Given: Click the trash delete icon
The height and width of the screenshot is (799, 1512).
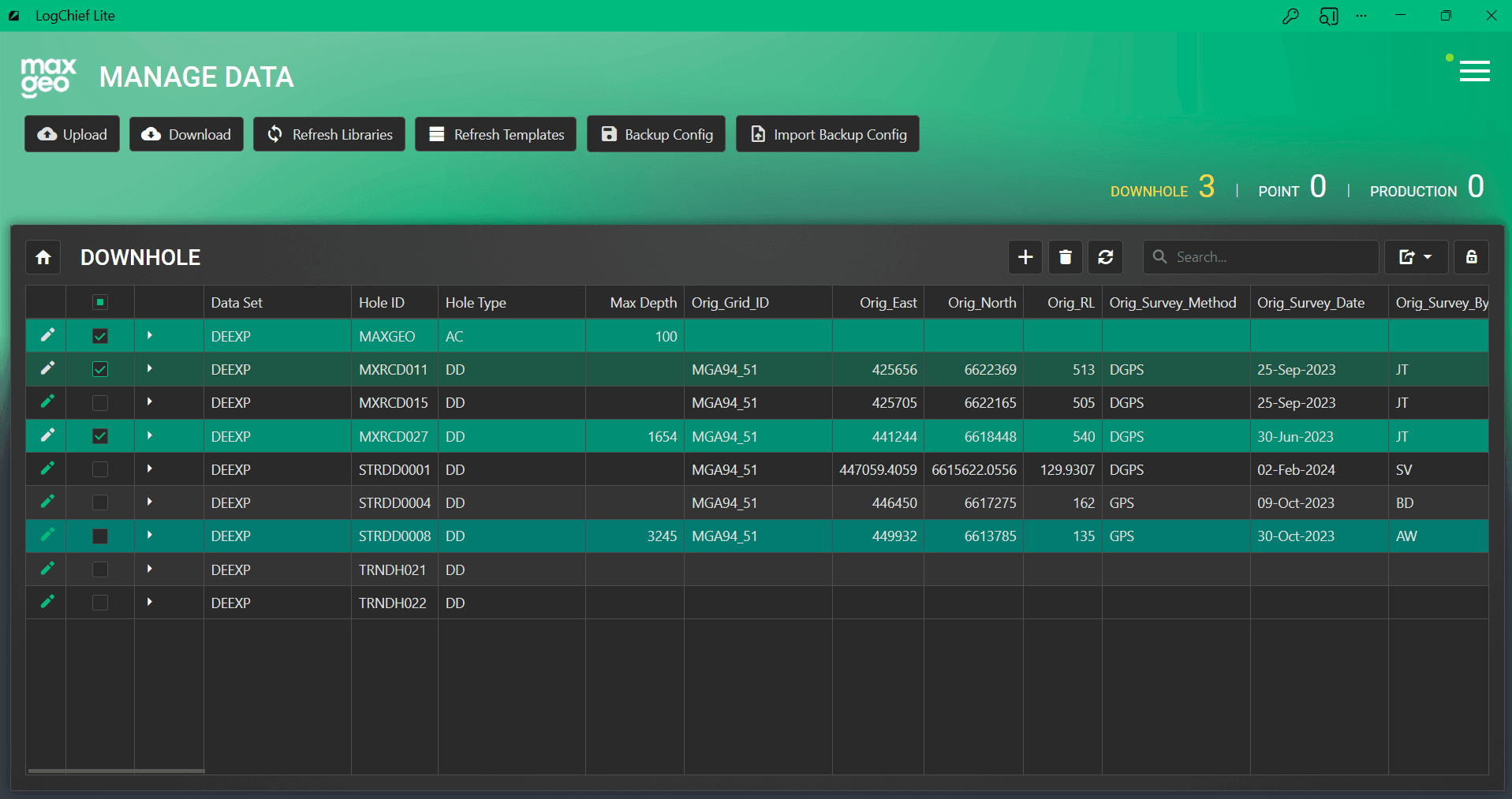Looking at the screenshot, I should coord(1066,257).
